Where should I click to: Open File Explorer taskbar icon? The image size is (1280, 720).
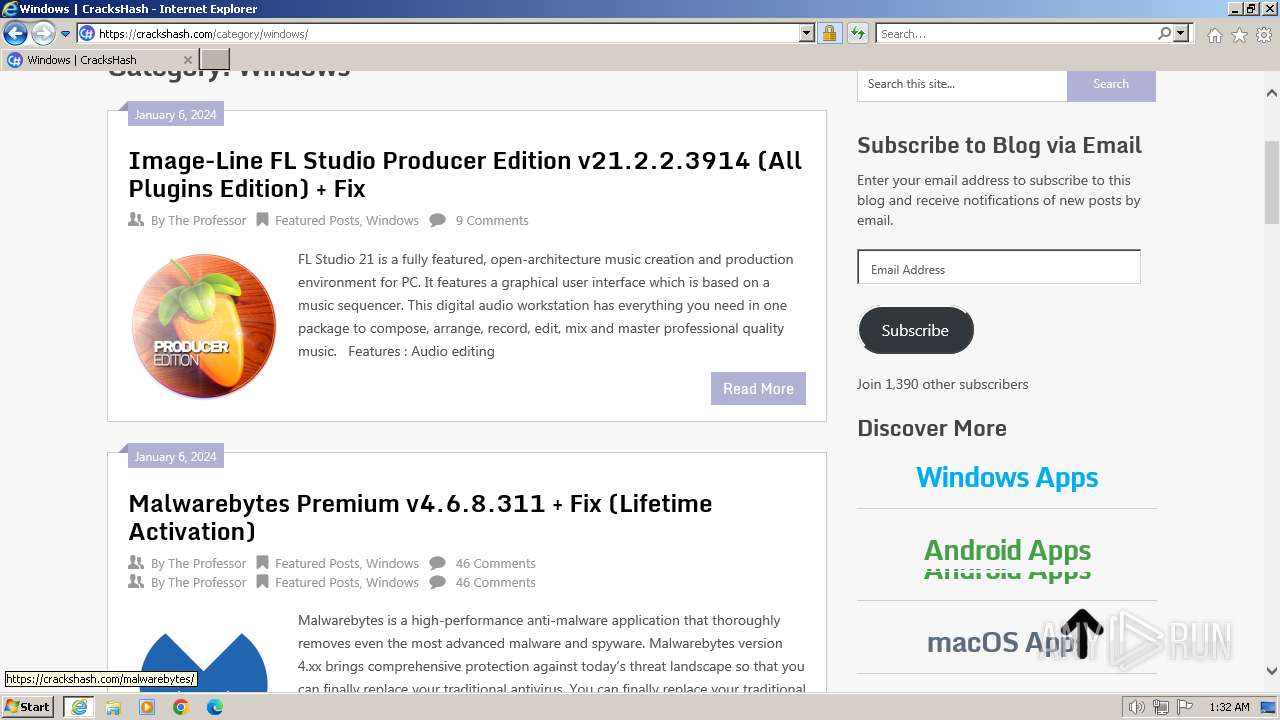[113, 707]
